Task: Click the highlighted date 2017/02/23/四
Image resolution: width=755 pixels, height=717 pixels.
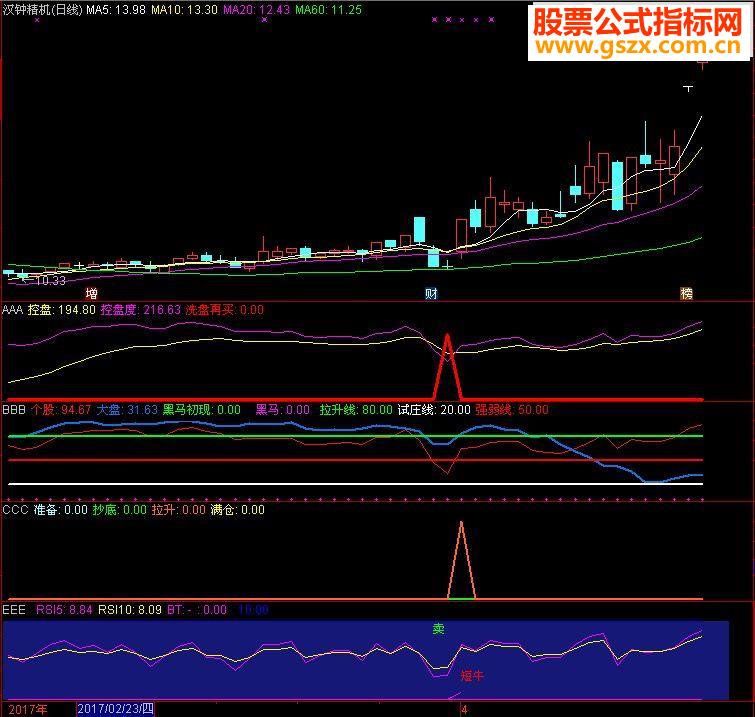Action: (116, 709)
